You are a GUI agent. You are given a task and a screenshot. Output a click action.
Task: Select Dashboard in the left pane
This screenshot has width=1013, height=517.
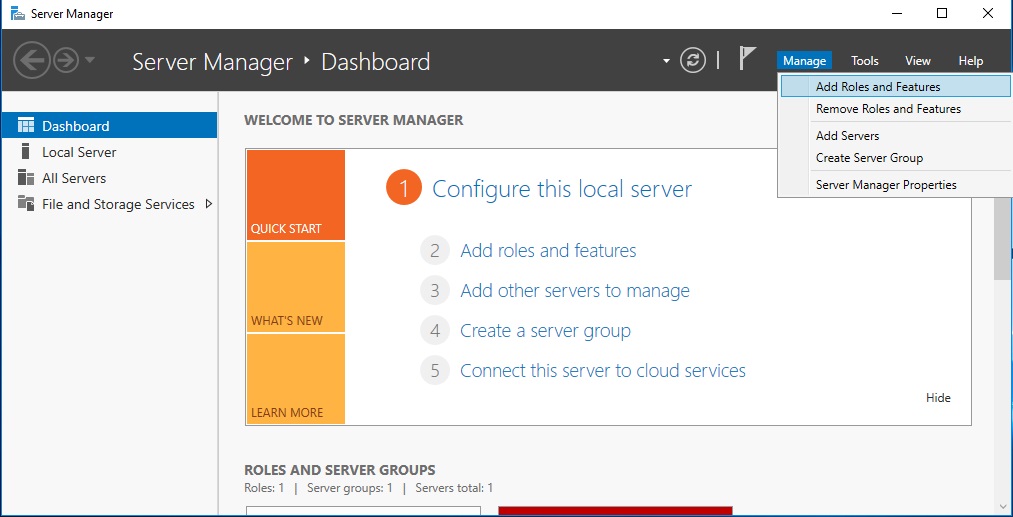click(x=109, y=125)
